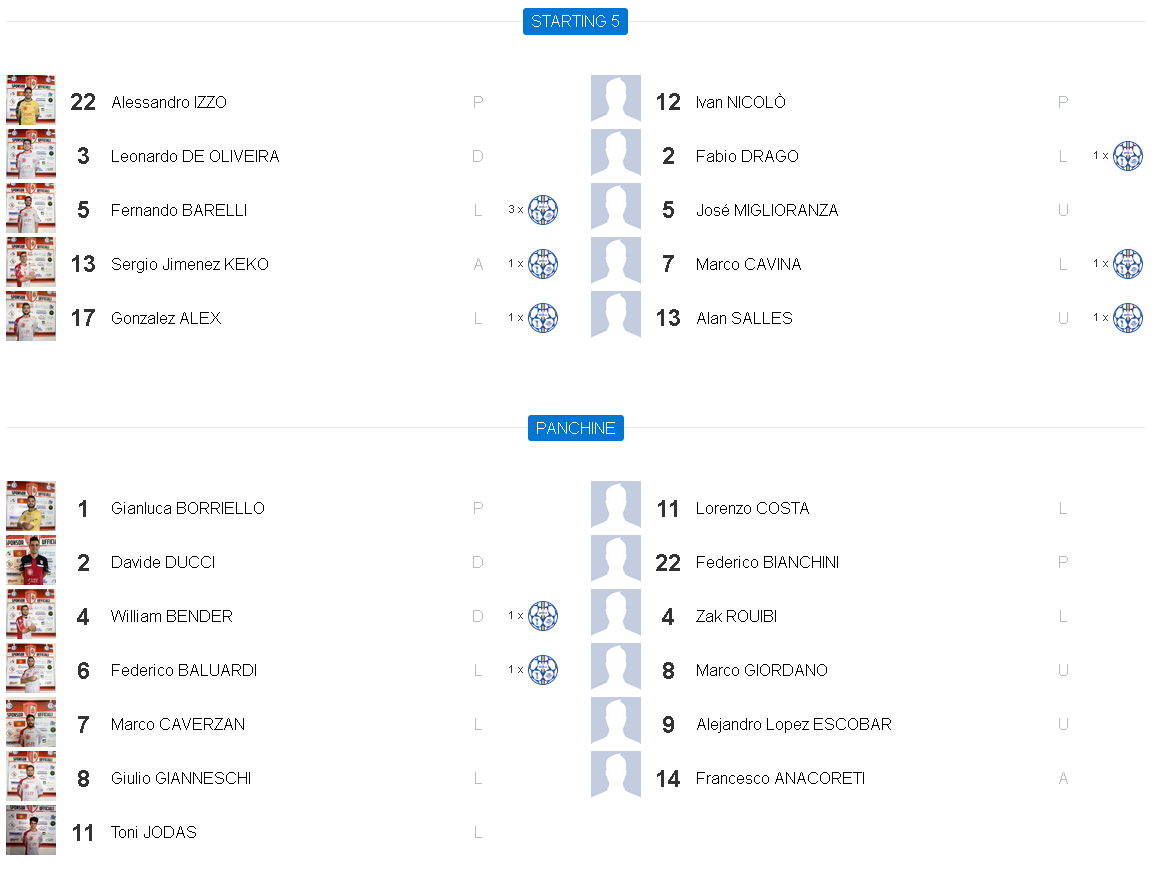This screenshot has width=1154, height=871.
Task: Open Alessandro IZZO player profile
Action: point(169,102)
